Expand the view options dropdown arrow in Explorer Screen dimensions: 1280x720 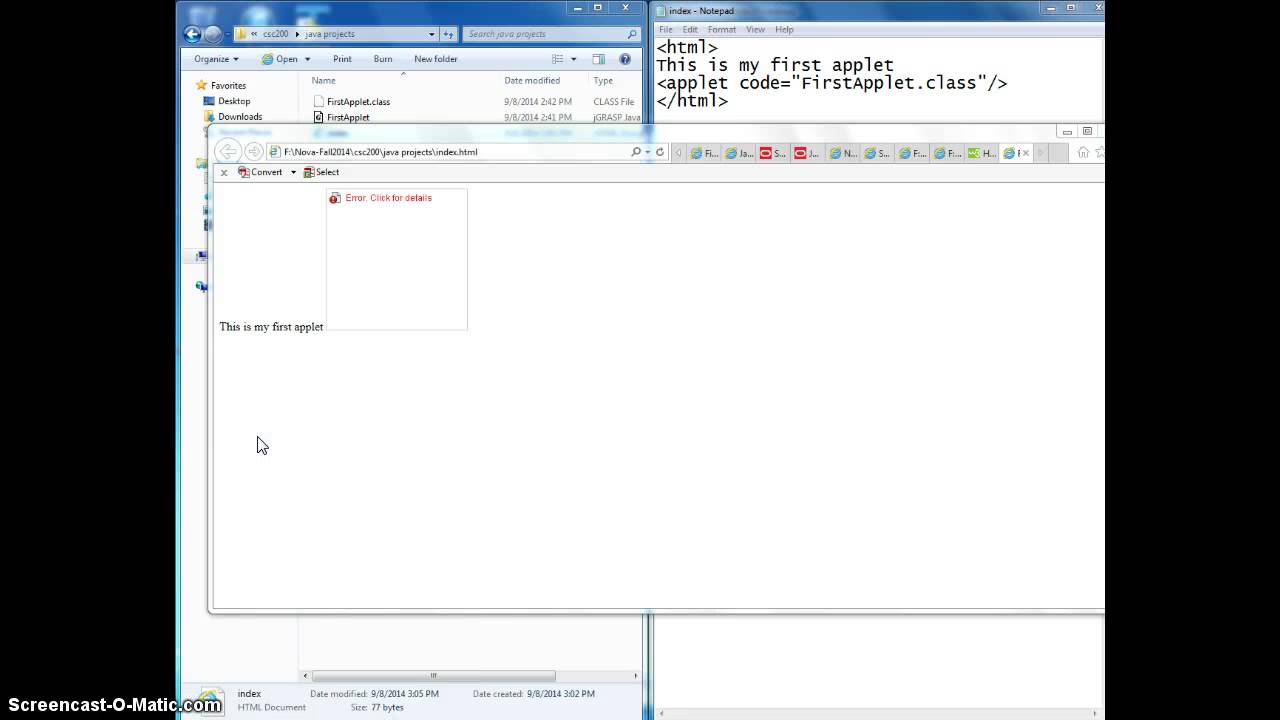click(x=573, y=59)
